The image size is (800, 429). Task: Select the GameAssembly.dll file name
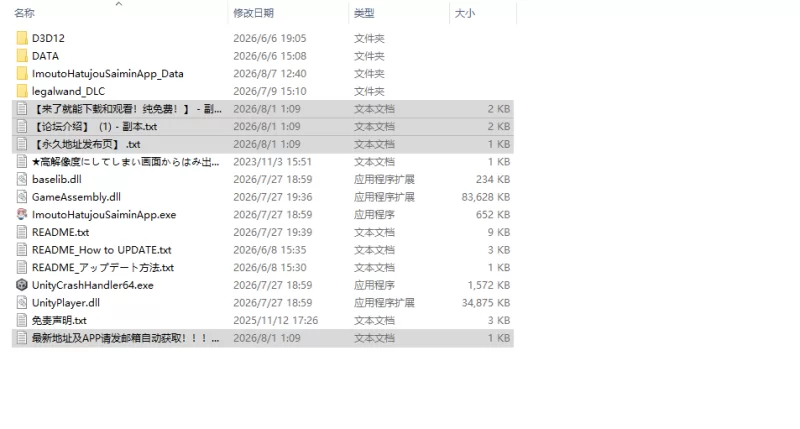tap(77, 197)
